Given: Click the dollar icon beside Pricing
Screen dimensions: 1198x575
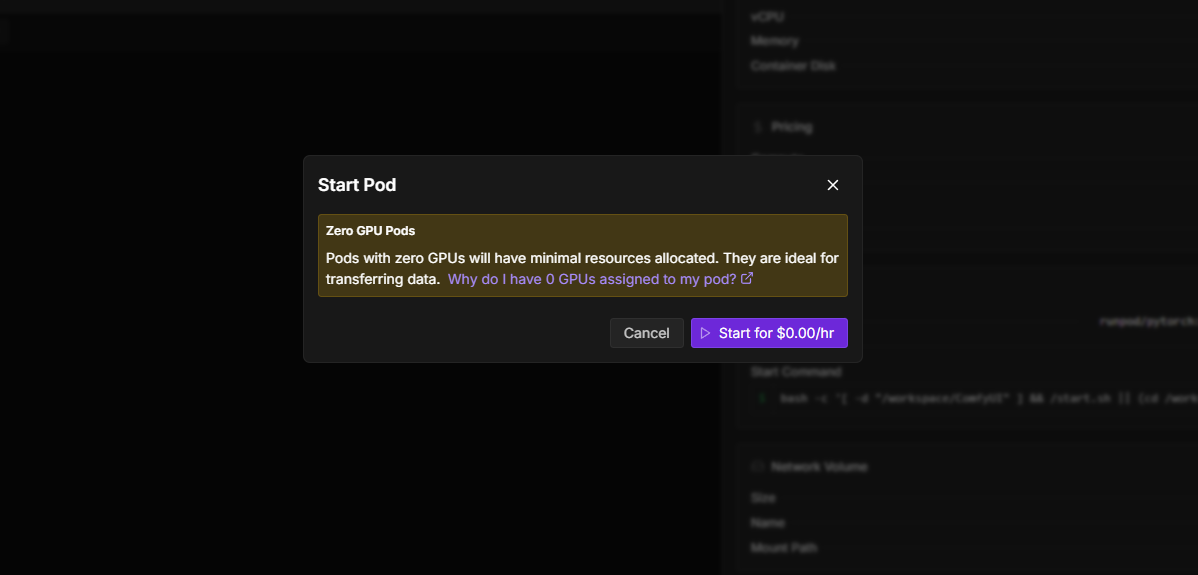Looking at the screenshot, I should [757, 127].
